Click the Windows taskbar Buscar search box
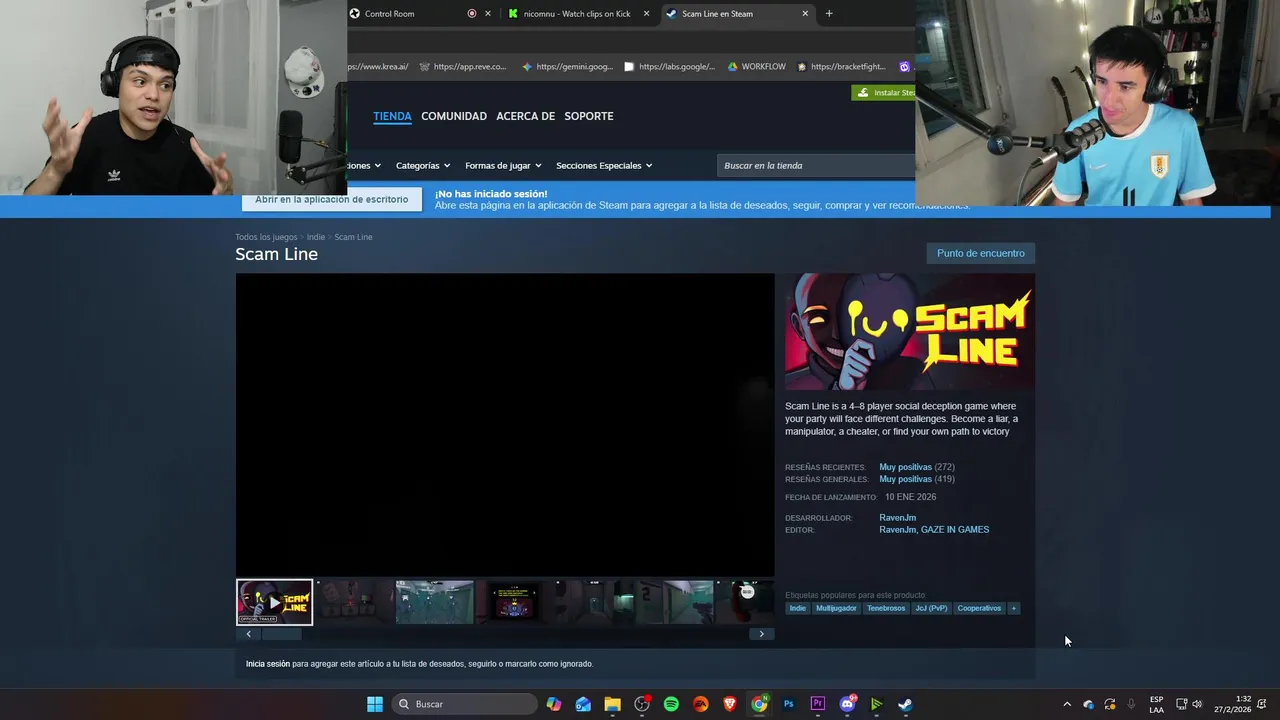Viewport: 1280px width, 720px height. 464,704
